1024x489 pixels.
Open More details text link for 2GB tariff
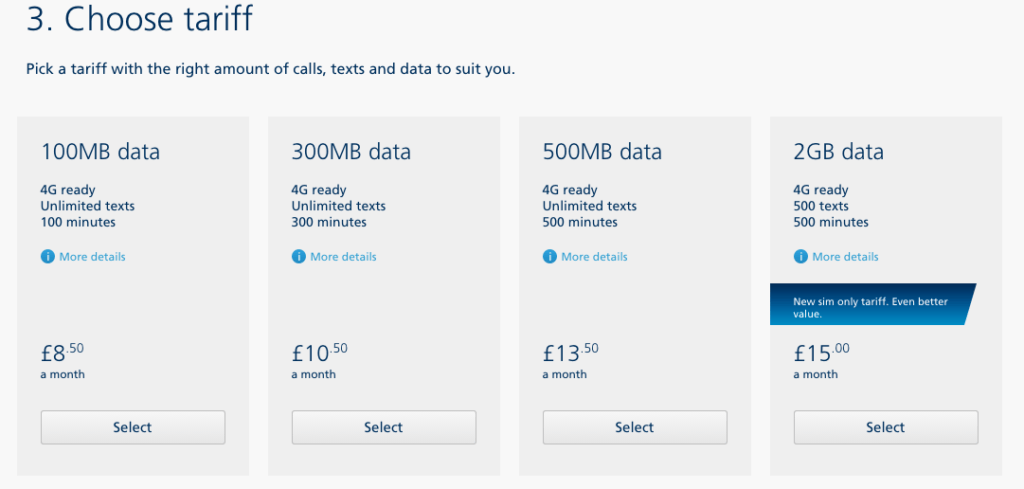pos(845,257)
